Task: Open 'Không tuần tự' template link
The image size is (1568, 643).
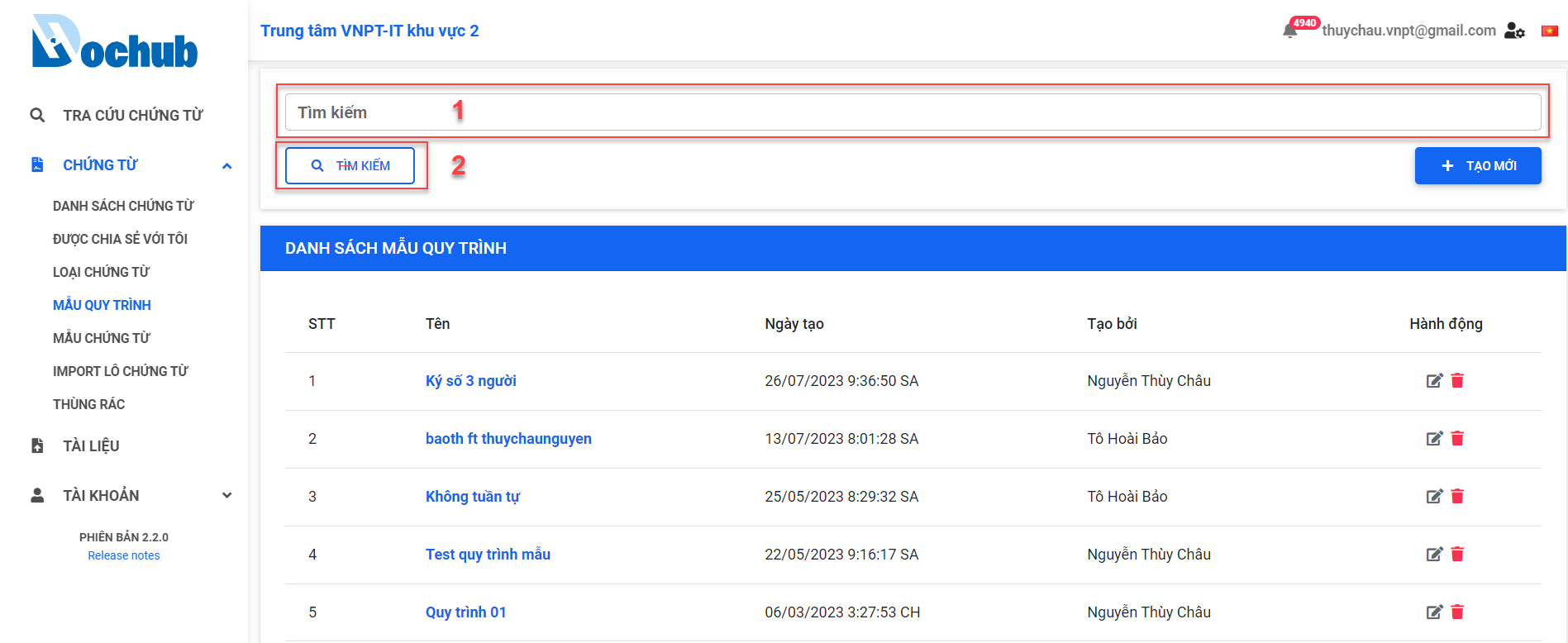Action: point(472,497)
